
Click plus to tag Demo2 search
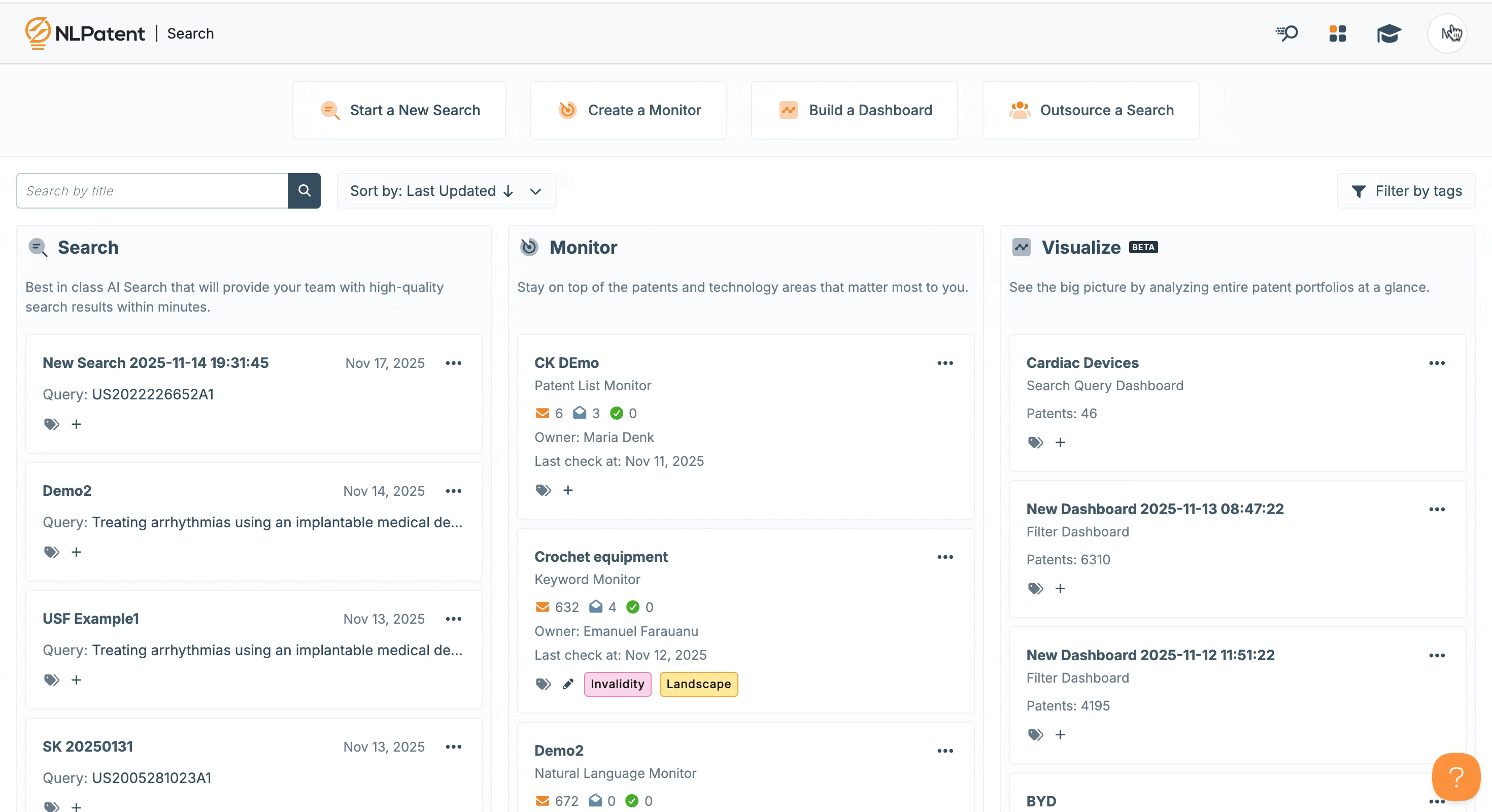[x=76, y=552]
